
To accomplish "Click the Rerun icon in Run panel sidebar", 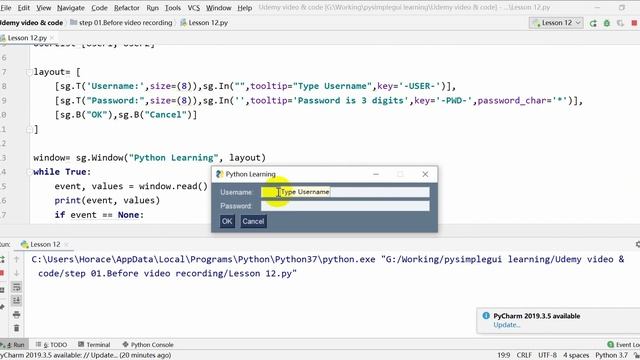I will click(x=2, y=259).
